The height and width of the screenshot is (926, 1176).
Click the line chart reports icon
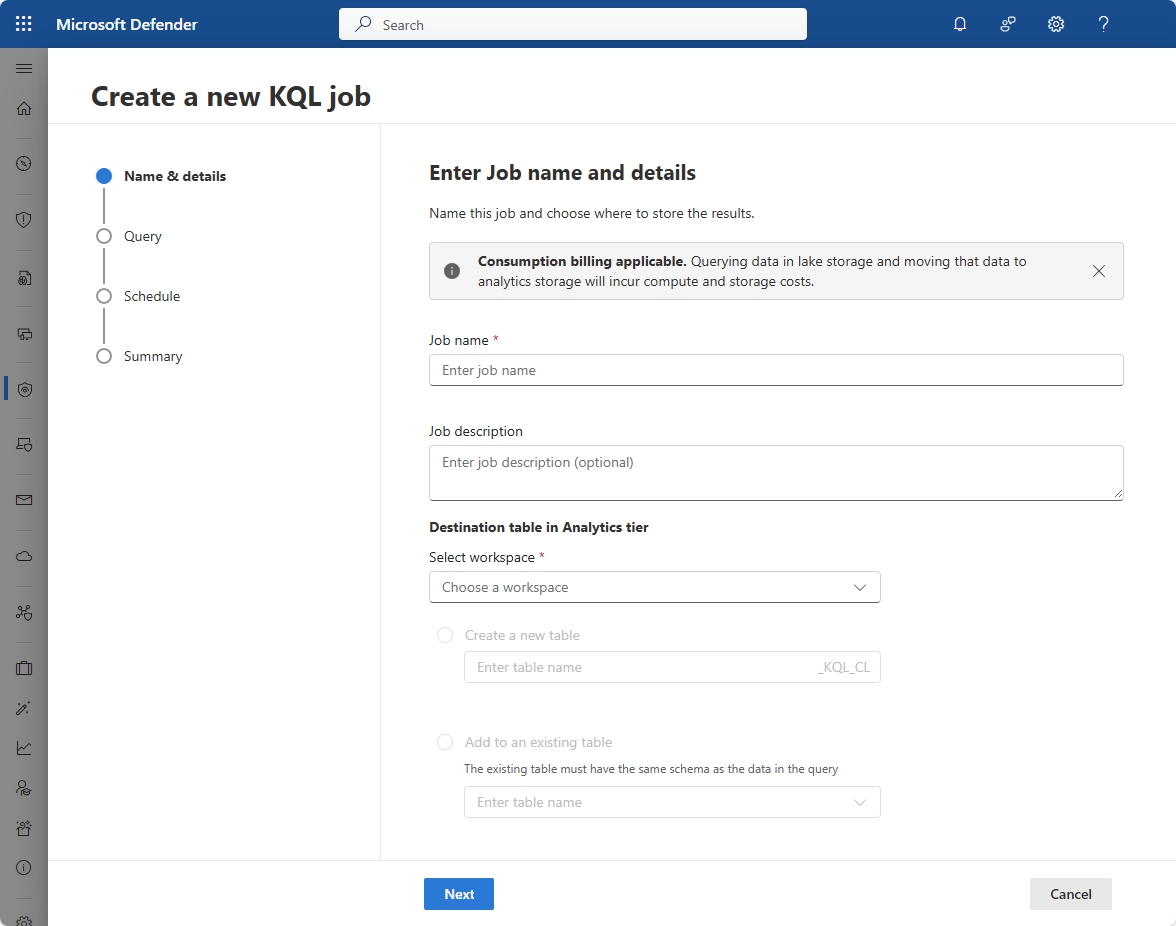coord(24,748)
